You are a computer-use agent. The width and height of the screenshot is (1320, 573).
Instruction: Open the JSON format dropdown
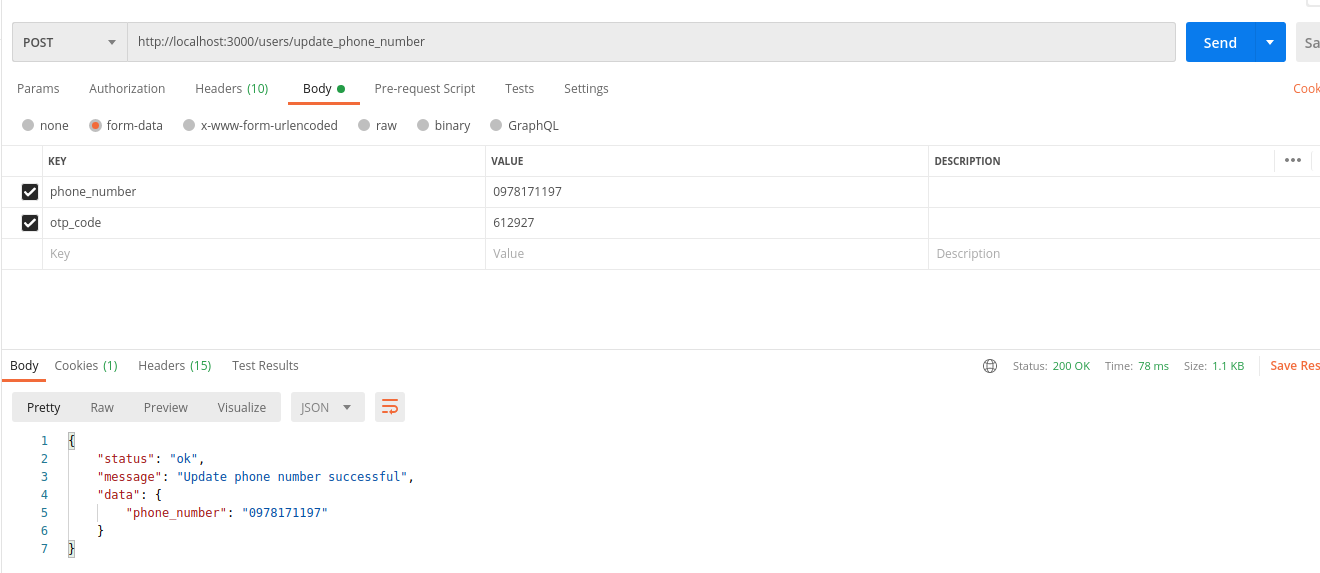[327, 407]
